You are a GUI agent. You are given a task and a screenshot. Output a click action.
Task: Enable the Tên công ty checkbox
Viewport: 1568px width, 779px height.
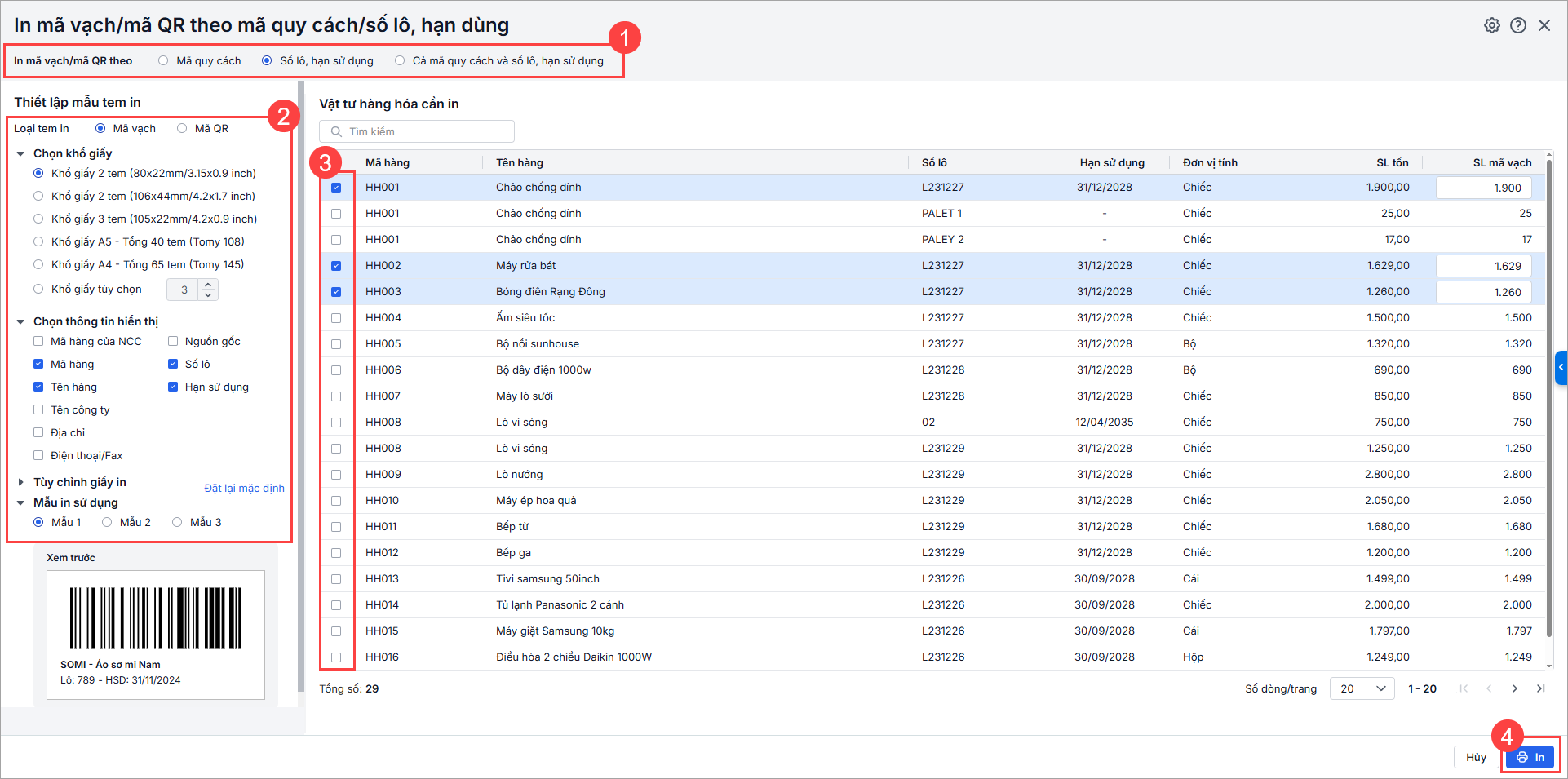point(38,409)
